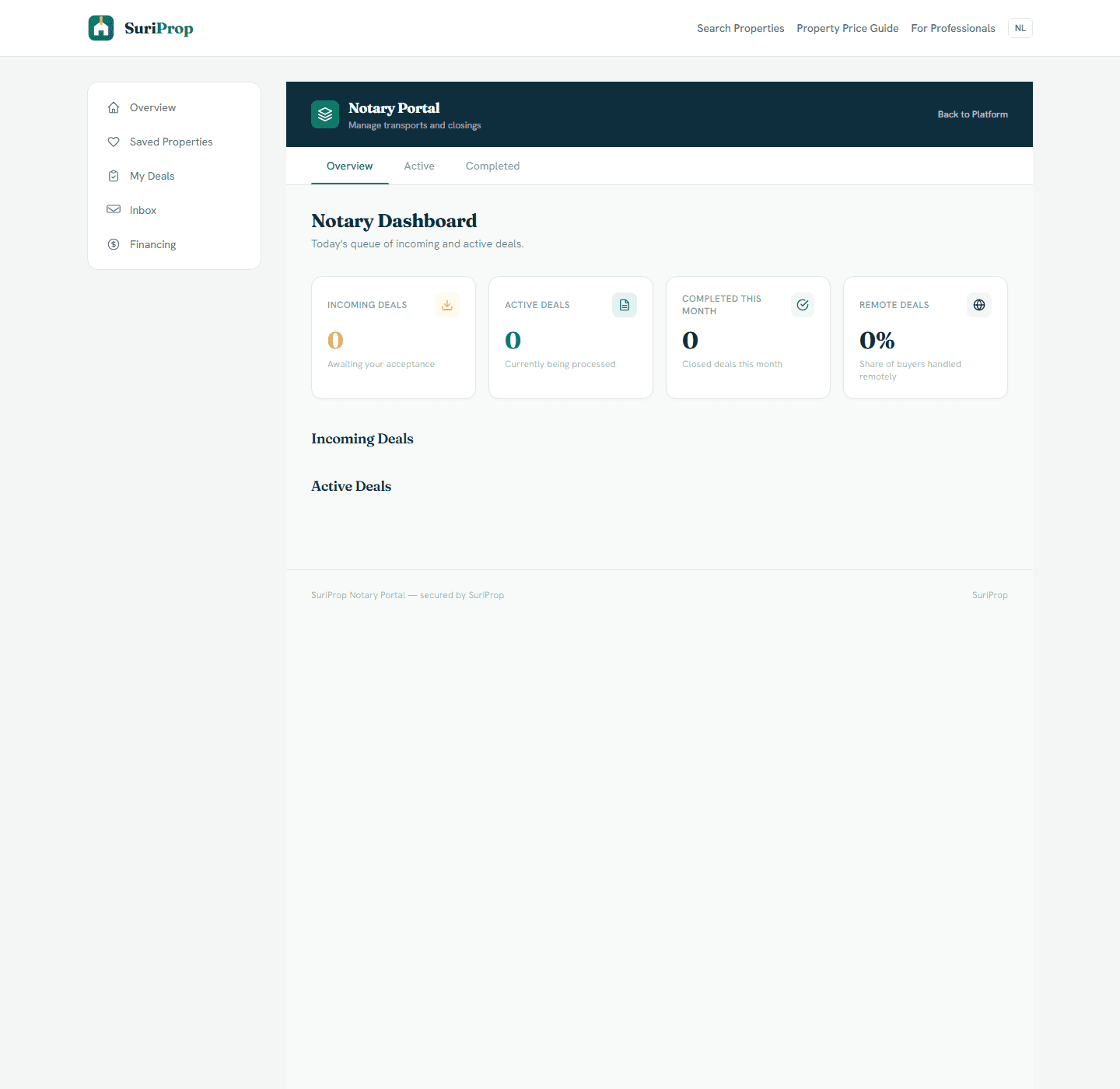
Task: Click the INCOMING DEALS card label
Action: (367, 305)
